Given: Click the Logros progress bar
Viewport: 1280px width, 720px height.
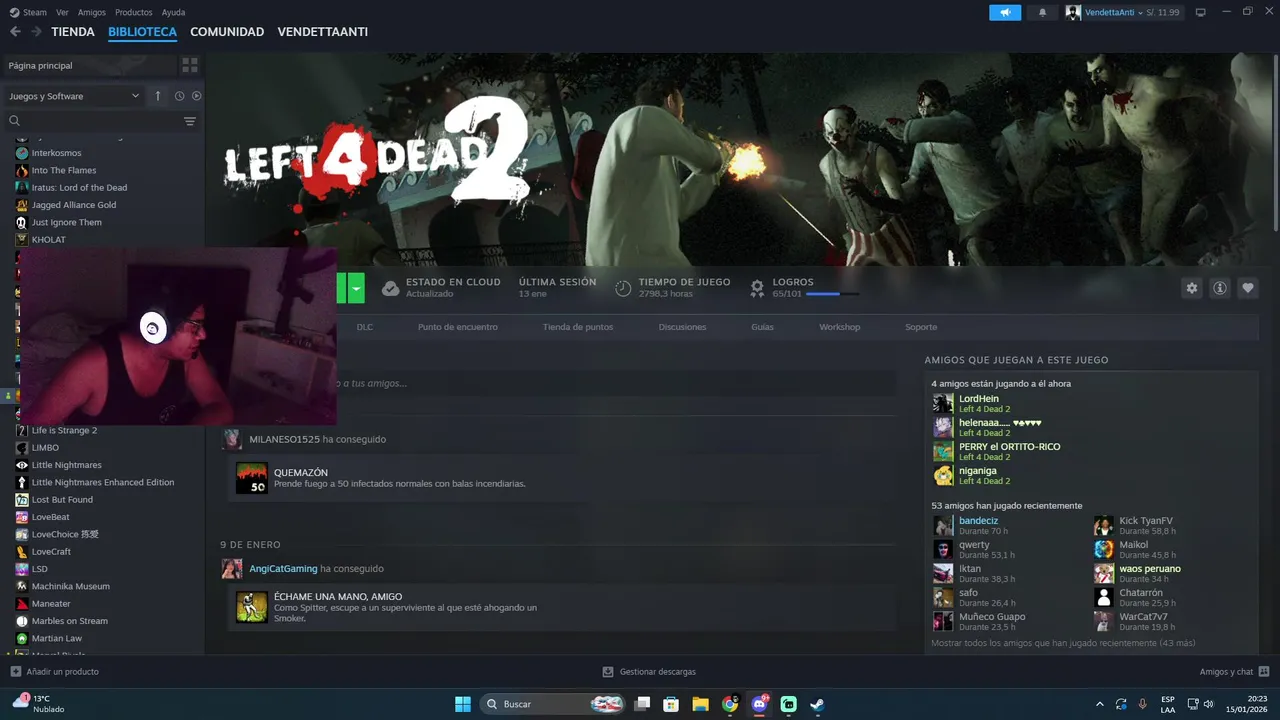Looking at the screenshot, I should coord(832,294).
